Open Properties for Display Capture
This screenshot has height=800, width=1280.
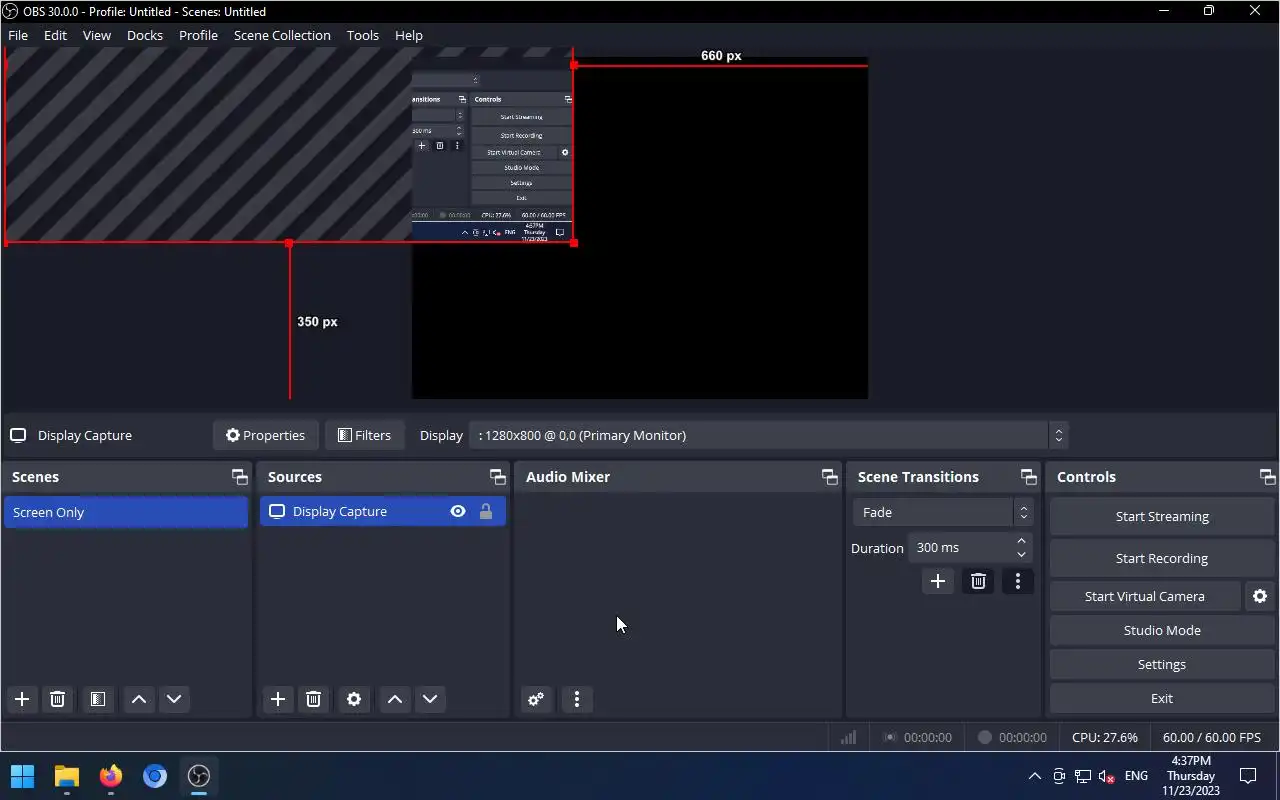coord(265,435)
